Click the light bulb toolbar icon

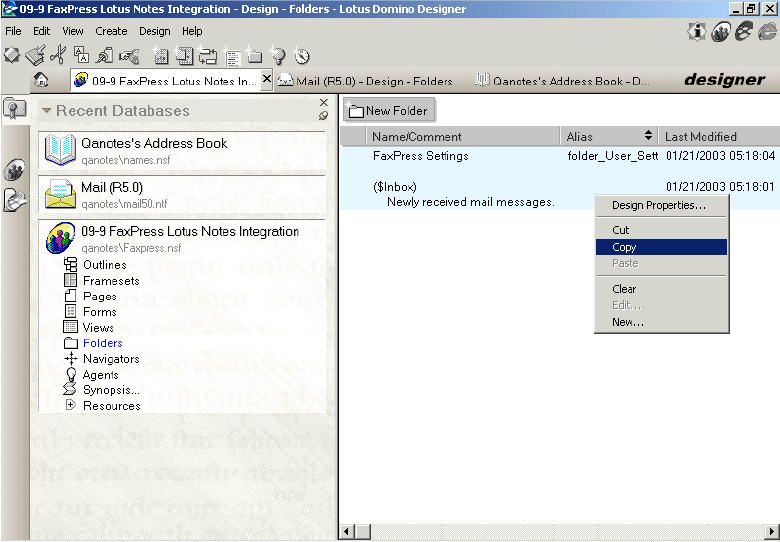279,56
